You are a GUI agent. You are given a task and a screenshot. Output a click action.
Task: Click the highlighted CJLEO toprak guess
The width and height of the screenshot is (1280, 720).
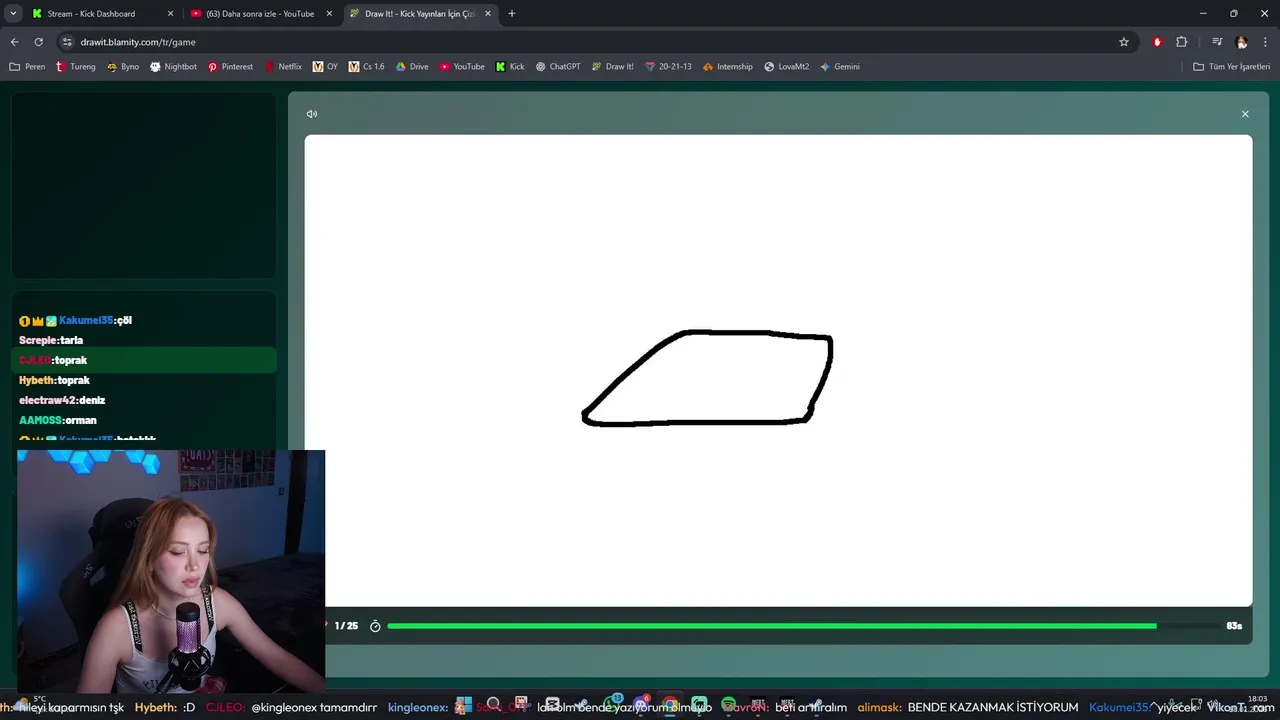pos(143,360)
